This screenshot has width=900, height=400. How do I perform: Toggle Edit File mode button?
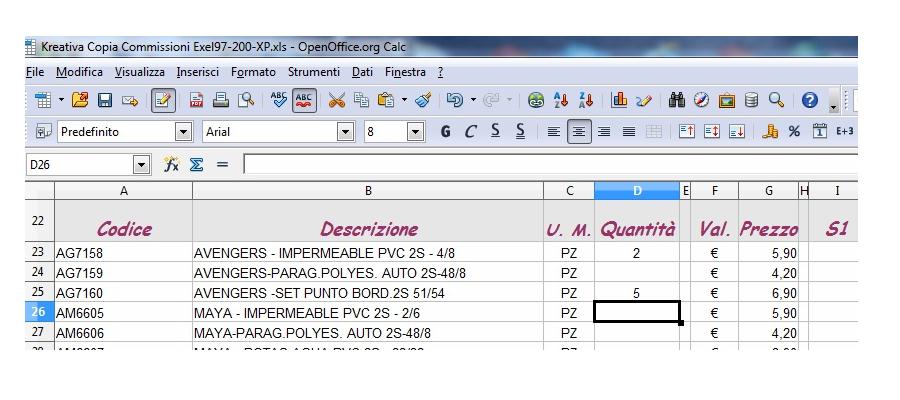click(164, 100)
